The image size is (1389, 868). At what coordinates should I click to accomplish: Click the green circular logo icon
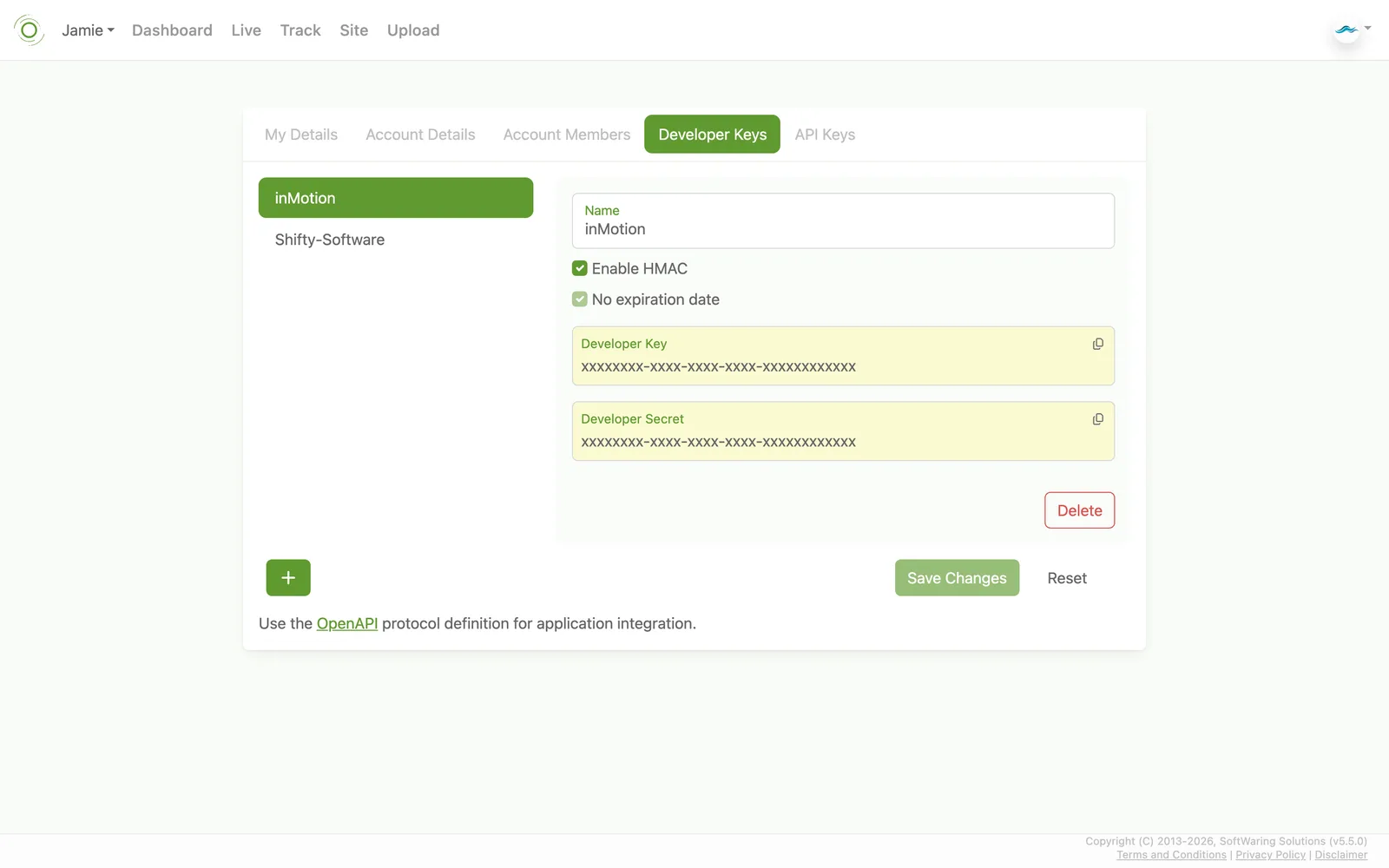[x=29, y=30]
